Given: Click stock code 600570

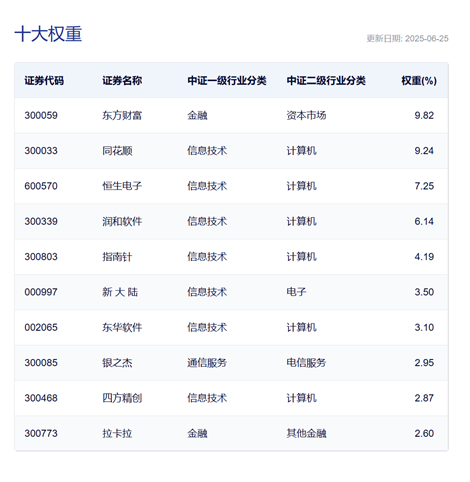Looking at the screenshot, I should point(41,186).
